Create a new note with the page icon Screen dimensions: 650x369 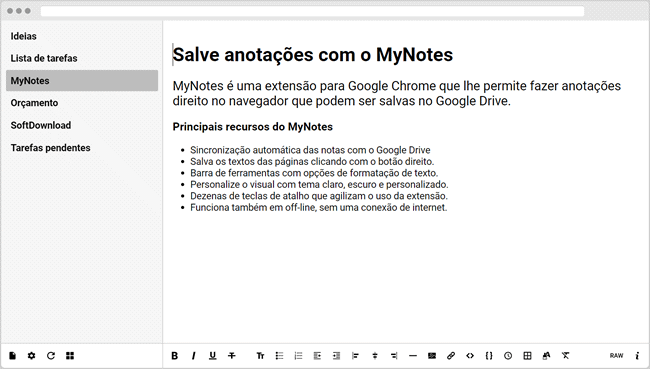tap(12, 356)
